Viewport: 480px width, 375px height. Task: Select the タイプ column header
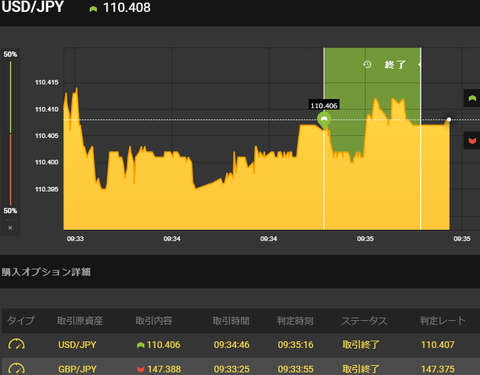tap(21, 321)
